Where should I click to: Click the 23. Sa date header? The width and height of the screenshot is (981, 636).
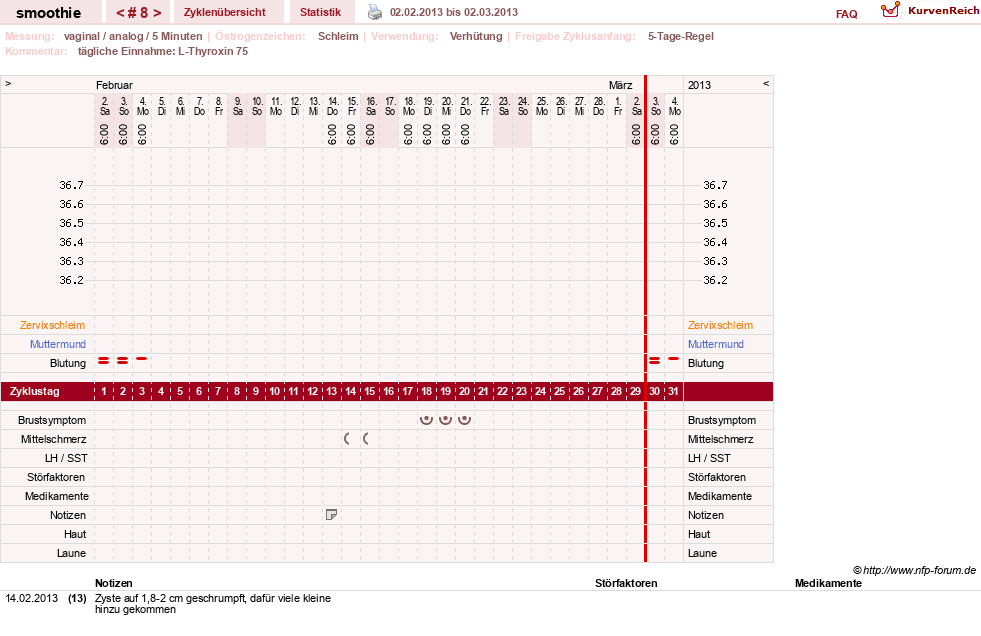coord(504,106)
